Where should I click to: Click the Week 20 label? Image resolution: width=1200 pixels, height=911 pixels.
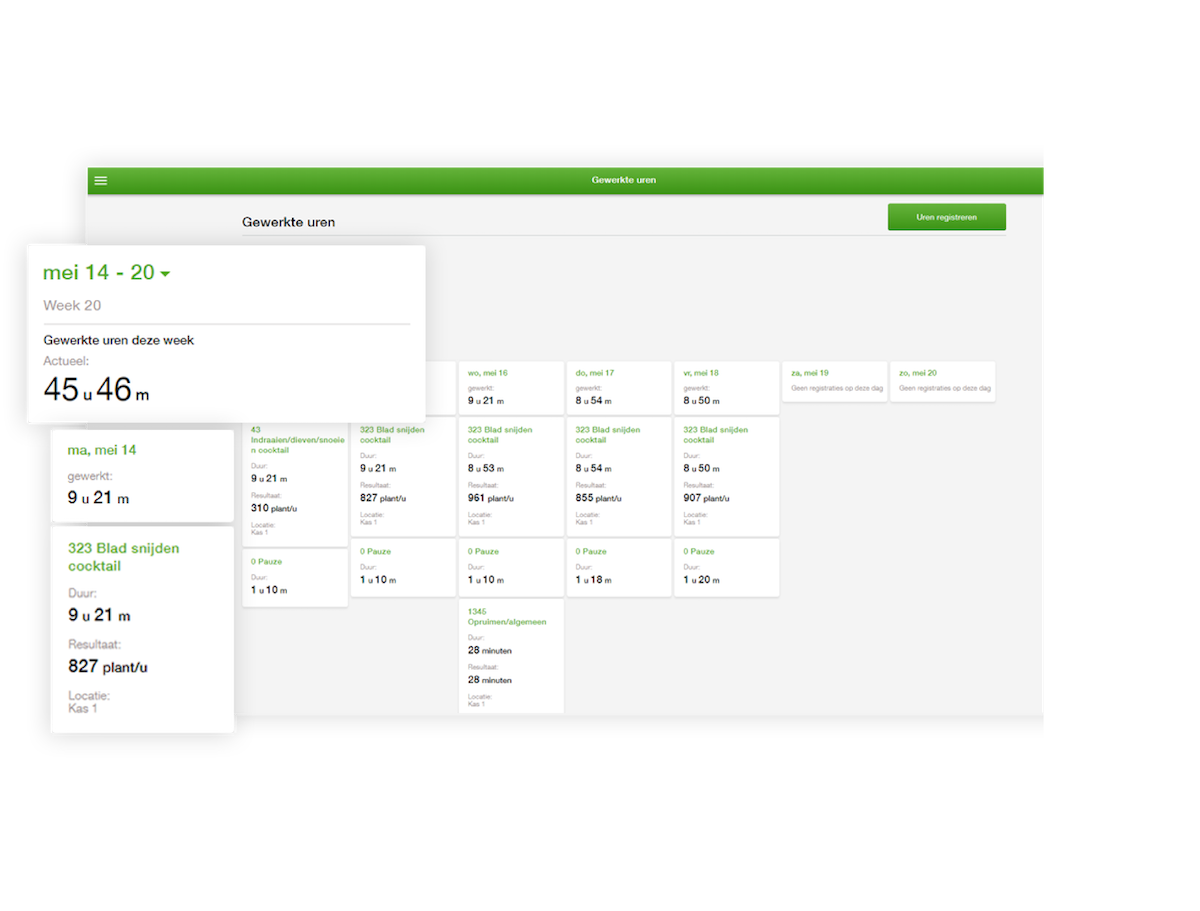(72, 306)
